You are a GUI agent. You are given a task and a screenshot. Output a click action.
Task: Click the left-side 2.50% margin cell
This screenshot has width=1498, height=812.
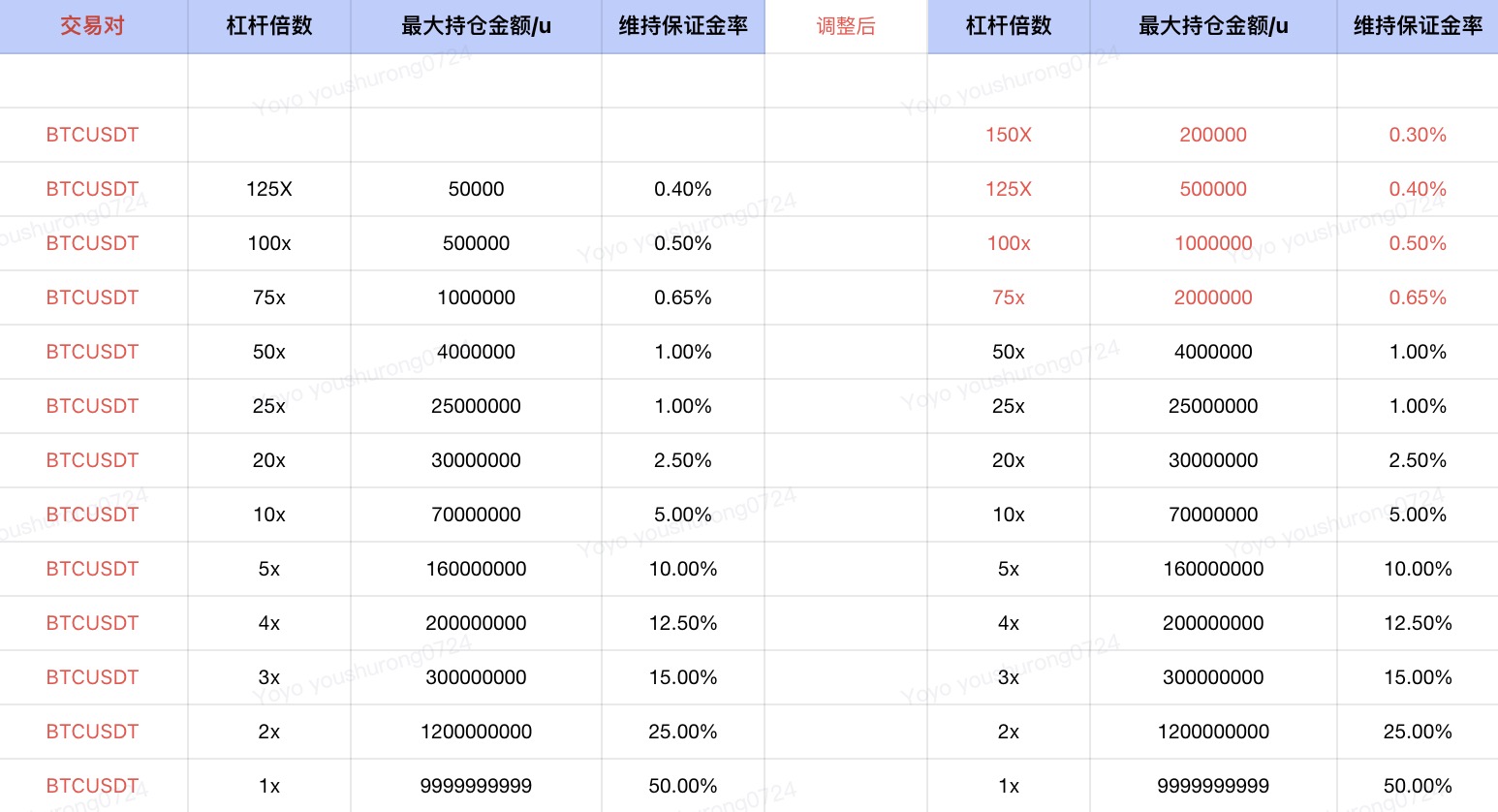coord(683,460)
